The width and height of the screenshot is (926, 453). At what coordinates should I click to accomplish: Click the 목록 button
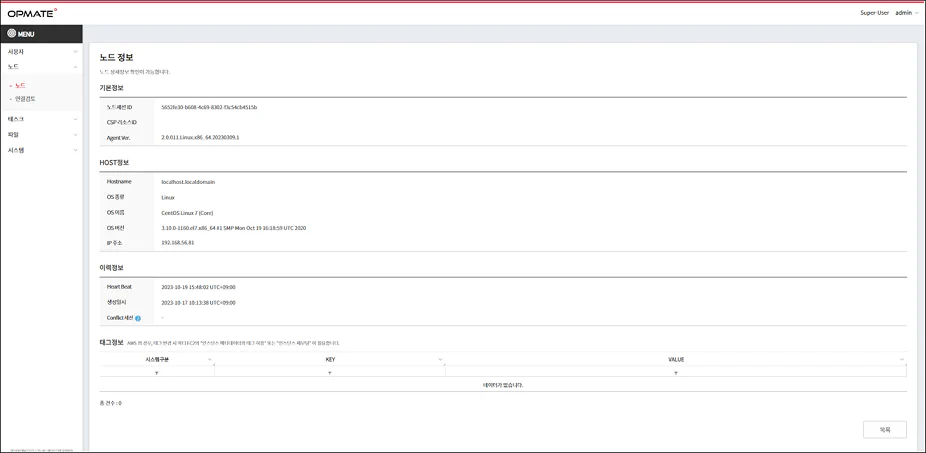click(885, 429)
